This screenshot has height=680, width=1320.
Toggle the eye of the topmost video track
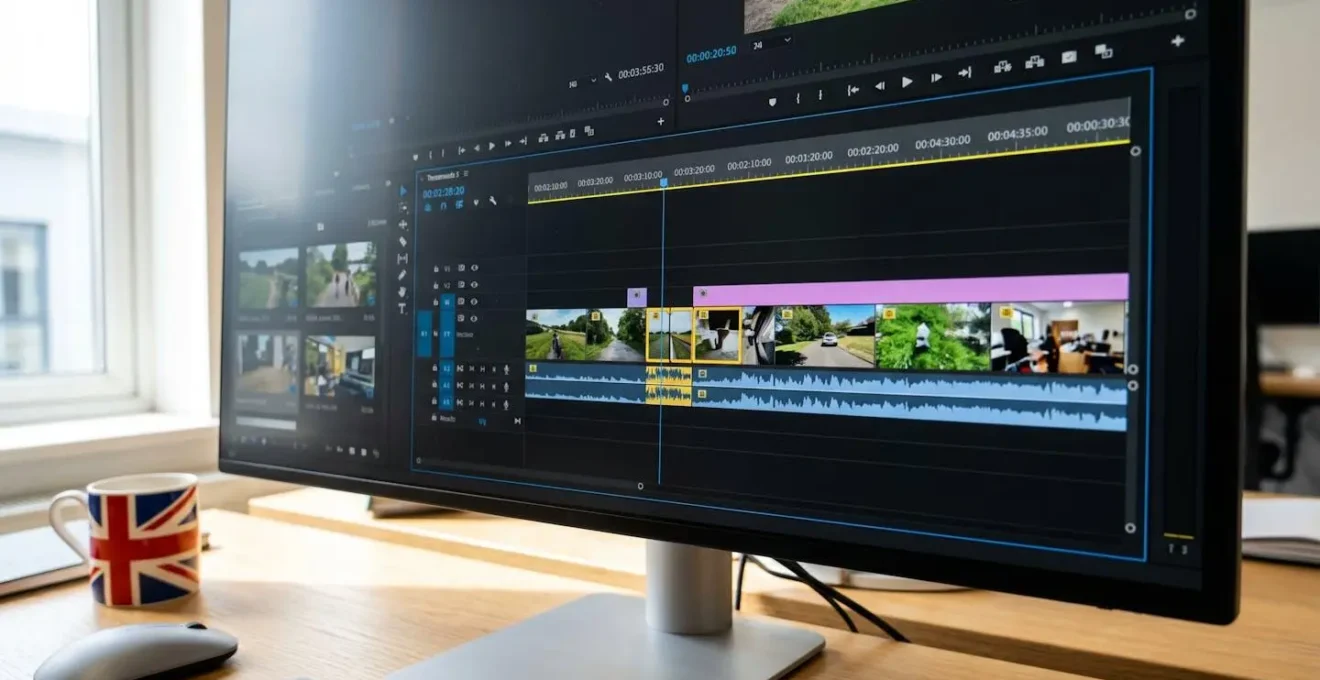click(475, 268)
